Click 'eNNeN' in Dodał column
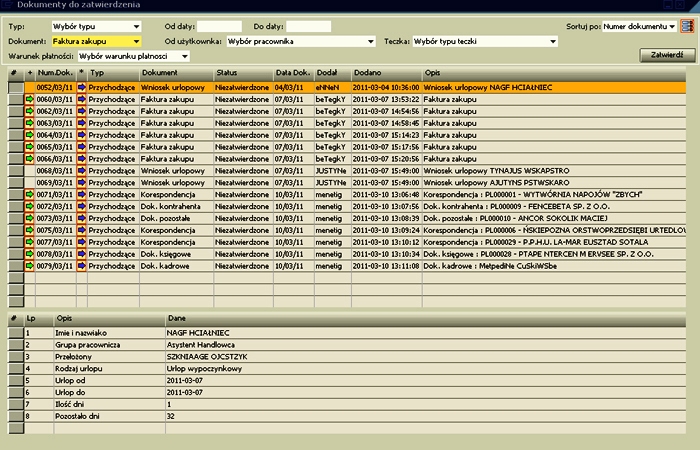This screenshot has width=700, height=450. [327, 88]
